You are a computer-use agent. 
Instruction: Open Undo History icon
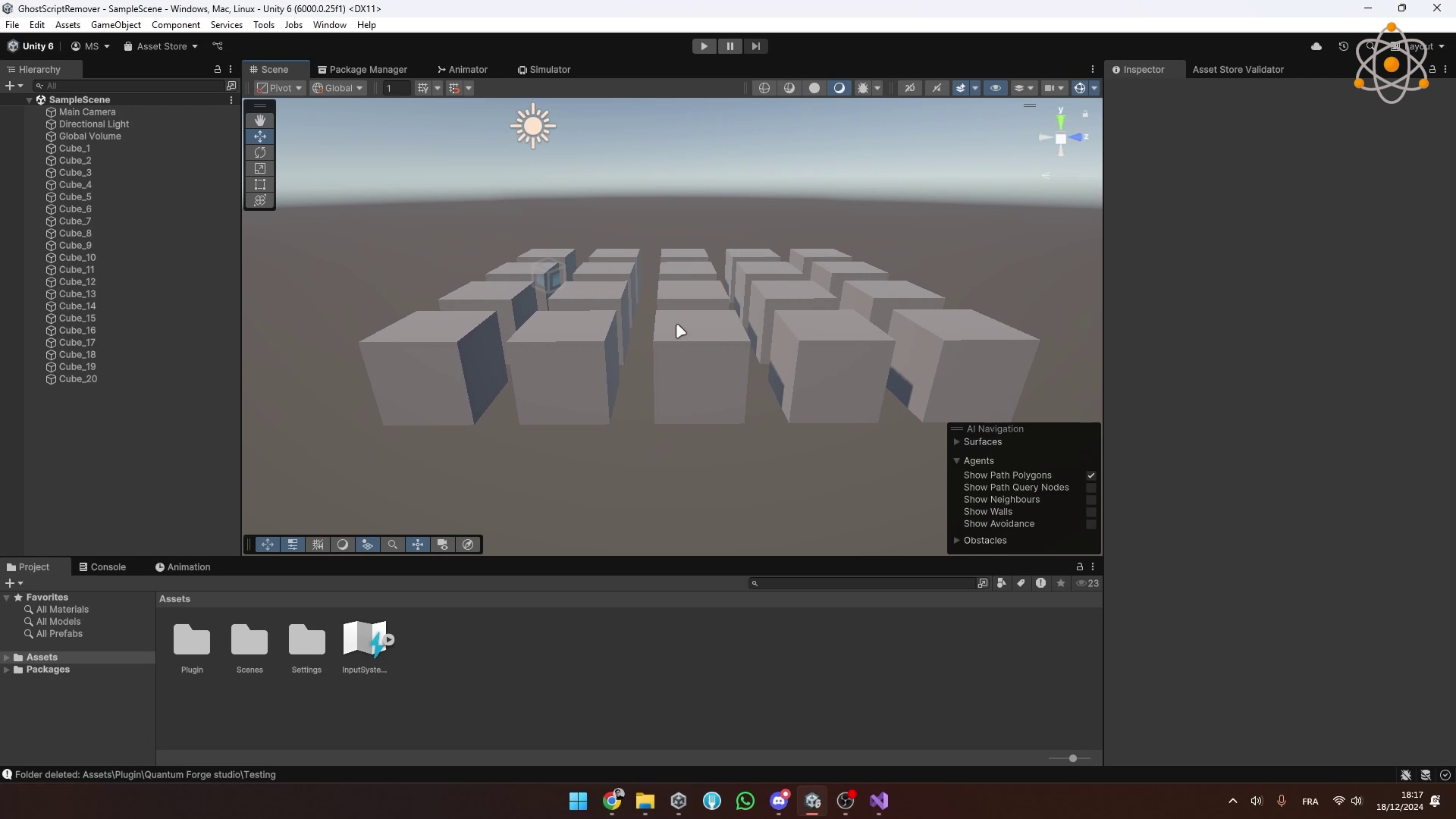point(1344,46)
